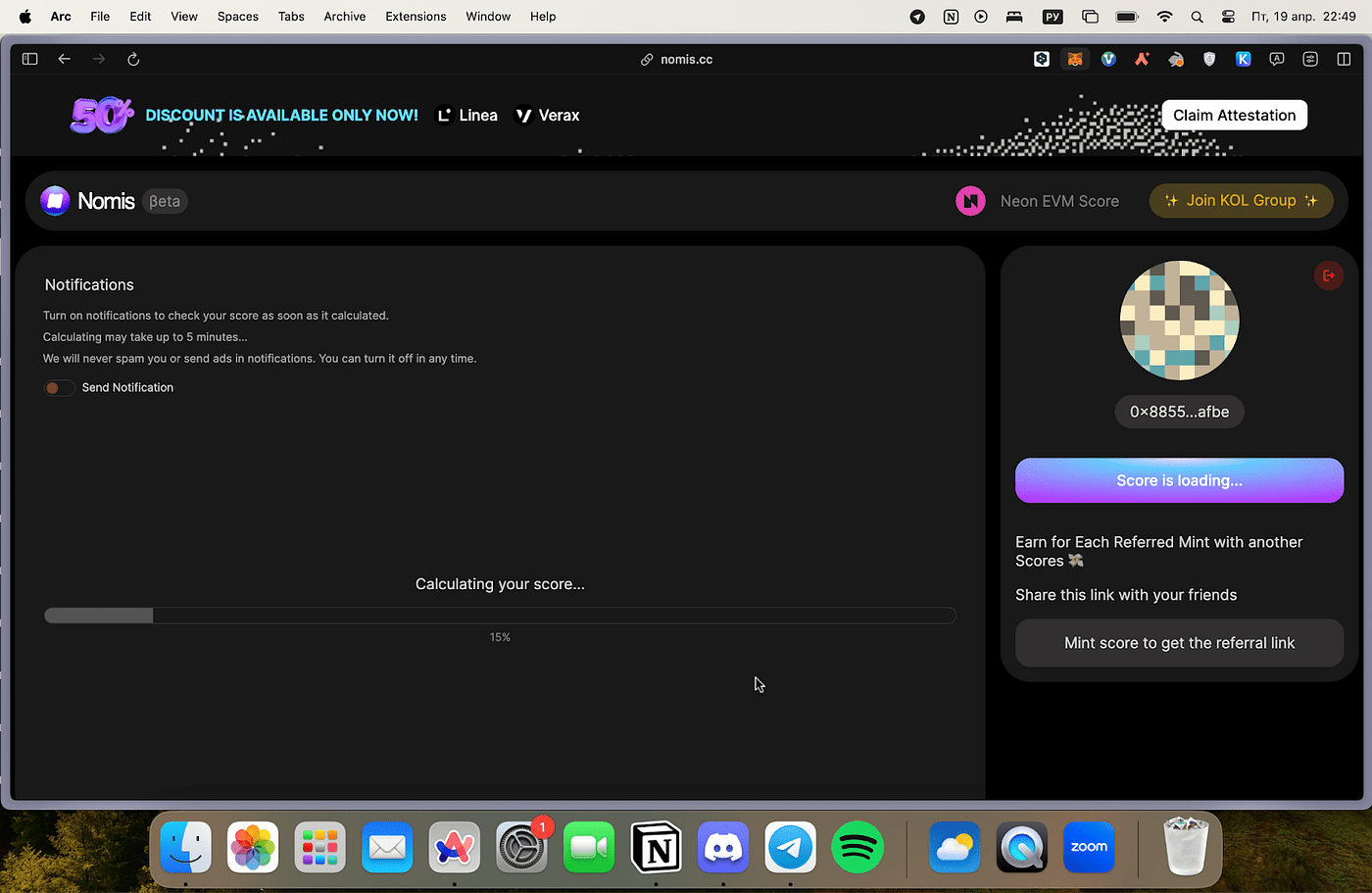Open the rabbit extension icon
The height and width of the screenshot is (893, 1372).
point(1176,59)
